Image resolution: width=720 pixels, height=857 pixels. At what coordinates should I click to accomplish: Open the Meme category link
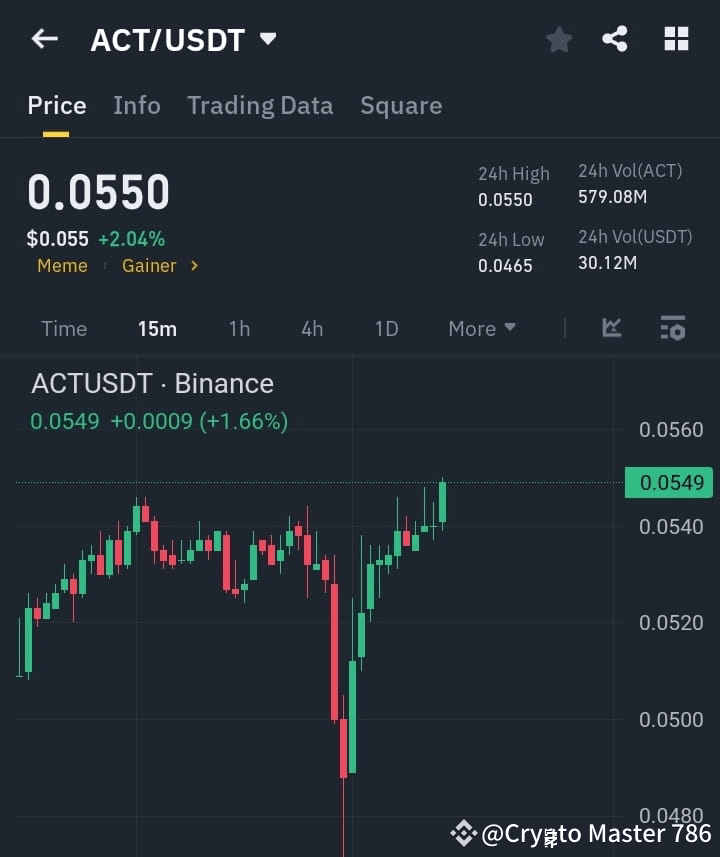click(62, 266)
